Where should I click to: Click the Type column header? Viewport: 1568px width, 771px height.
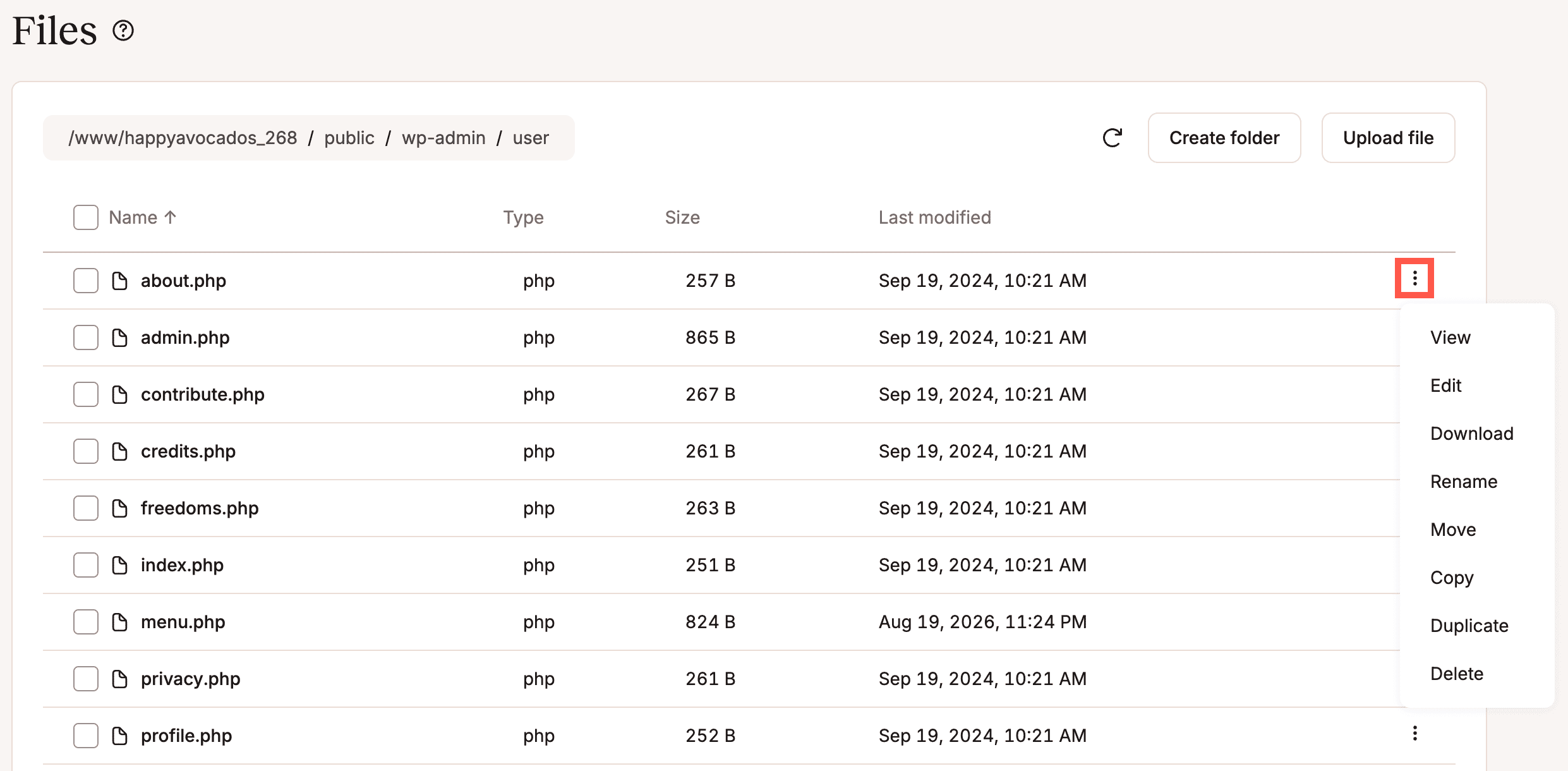tap(523, 217)
